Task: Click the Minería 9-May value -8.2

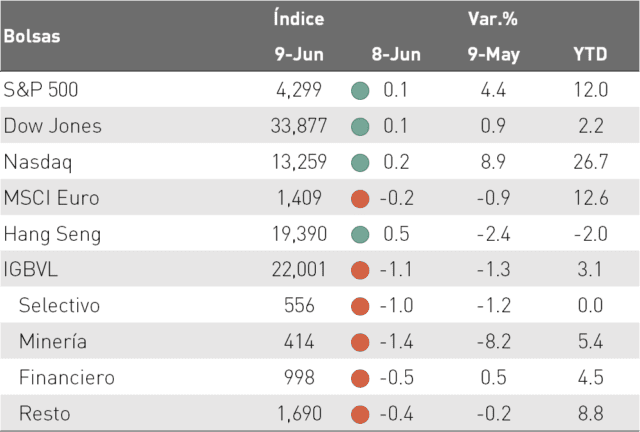Action: tap(494, 342)
